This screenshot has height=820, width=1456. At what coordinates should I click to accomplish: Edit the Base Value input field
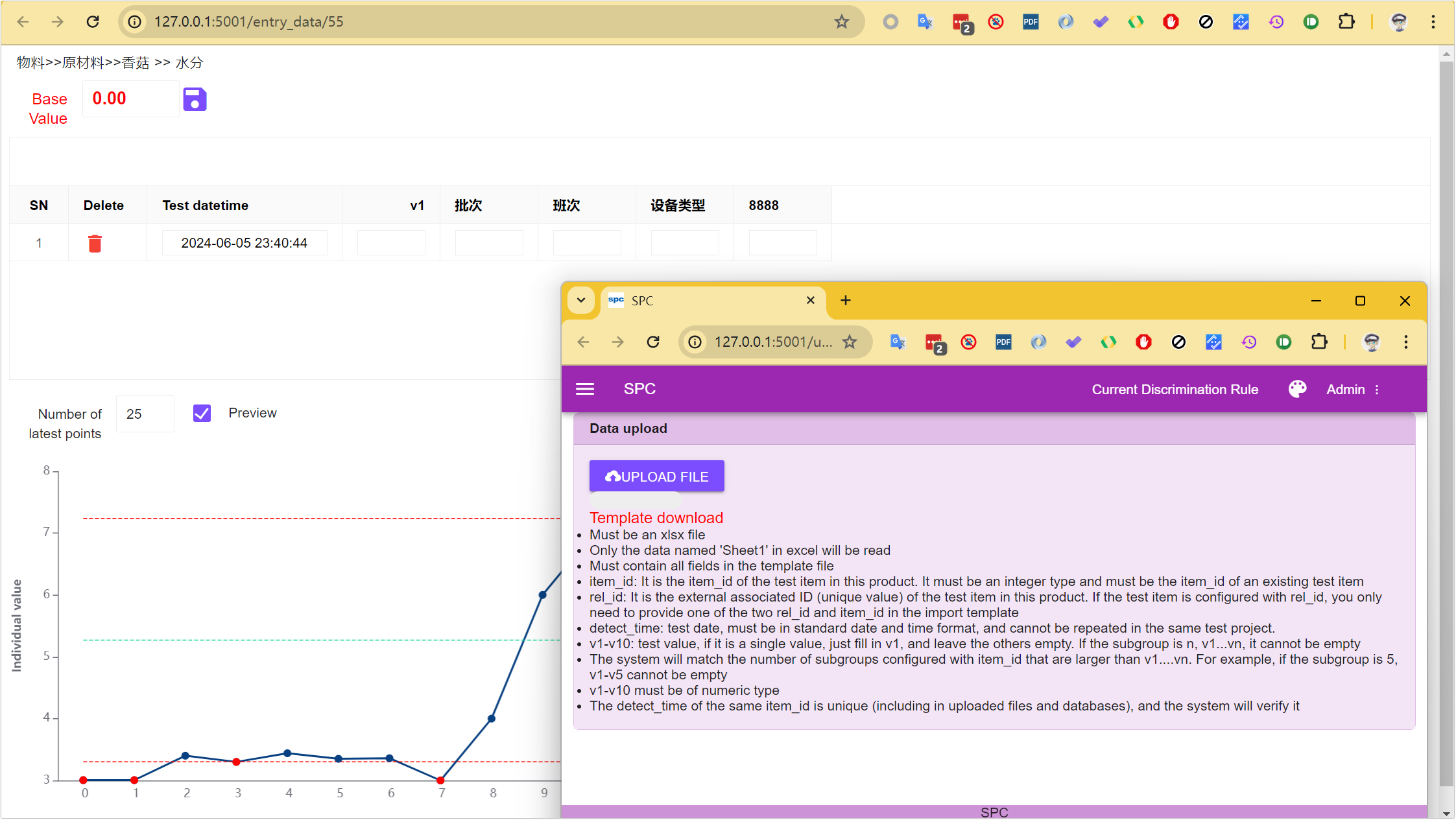[x=131, y=99]
